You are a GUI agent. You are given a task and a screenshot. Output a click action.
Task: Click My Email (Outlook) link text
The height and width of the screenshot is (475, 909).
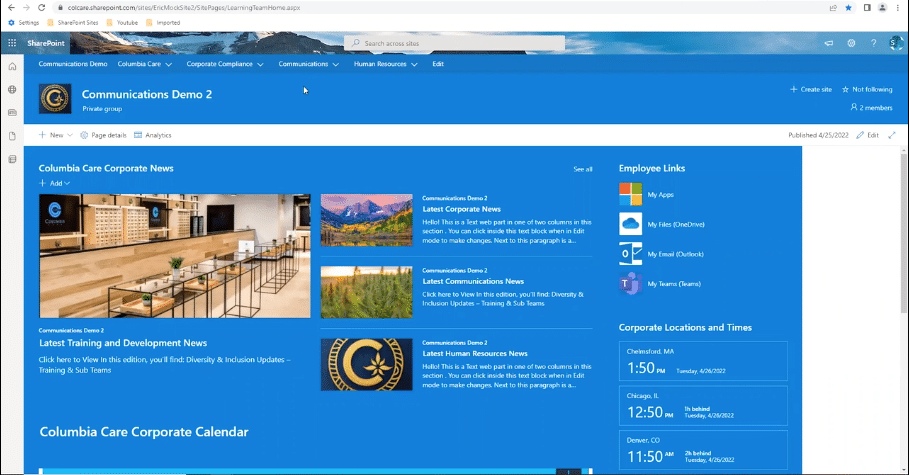pos(675,254)
